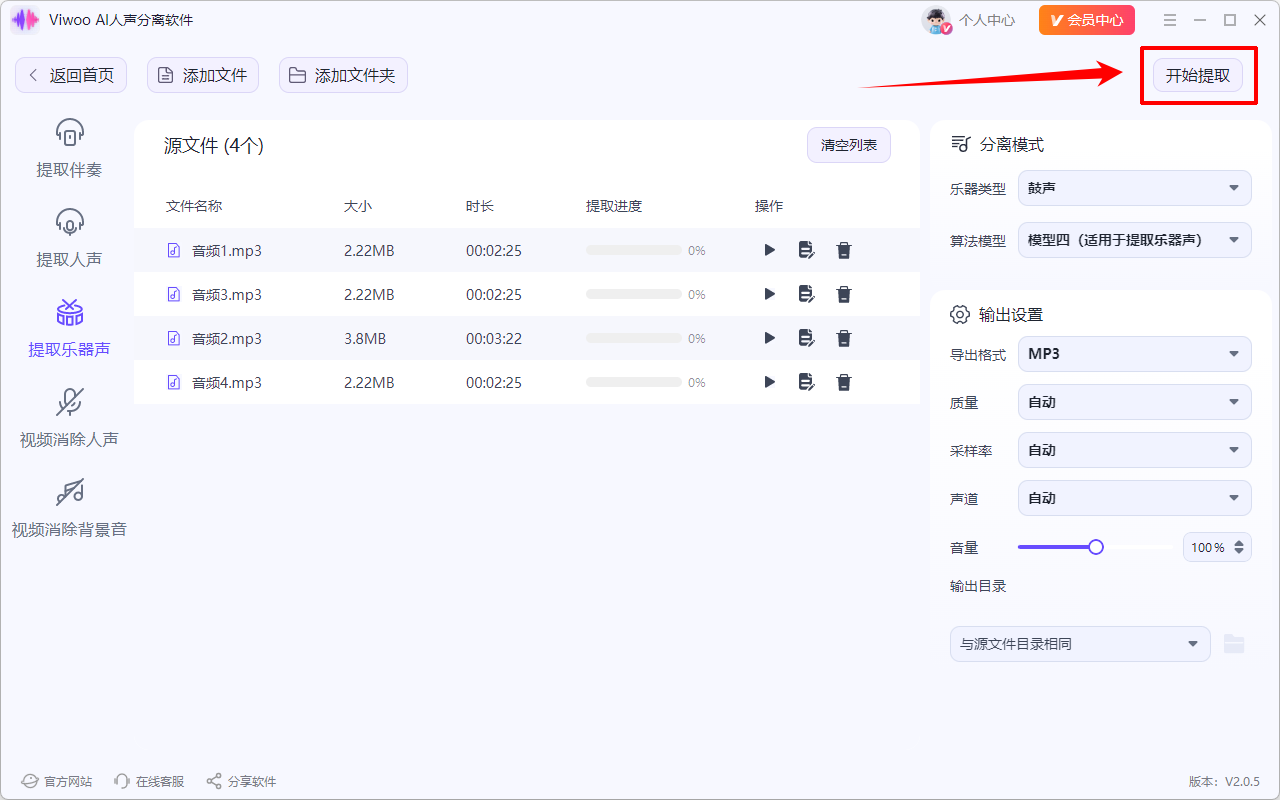Click the user avatar icon
Viewport: 1280px width, 800px height.
pos(936,20)
